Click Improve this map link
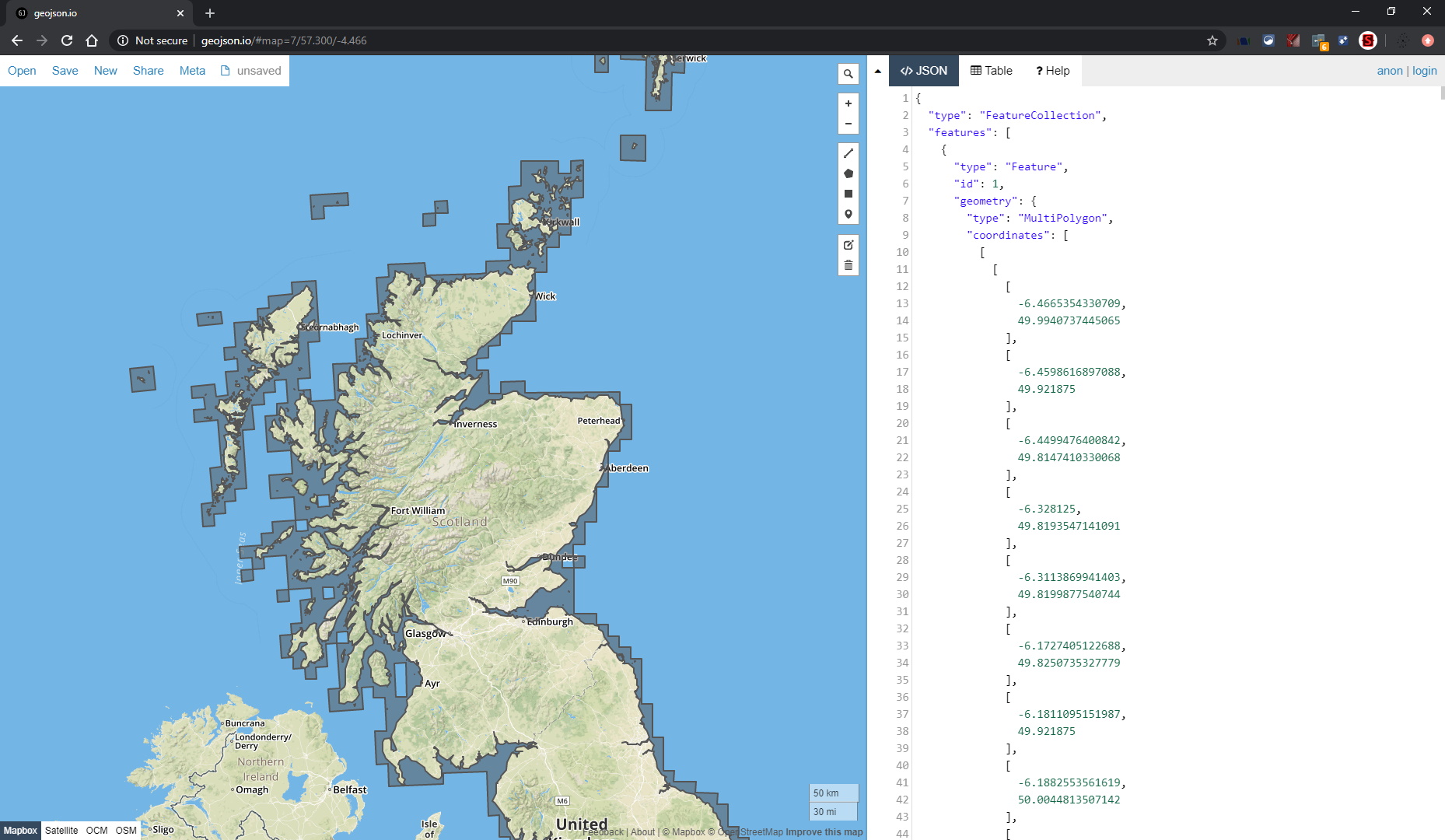This screenshot has height=840, width=1445. tap(824, 832)
